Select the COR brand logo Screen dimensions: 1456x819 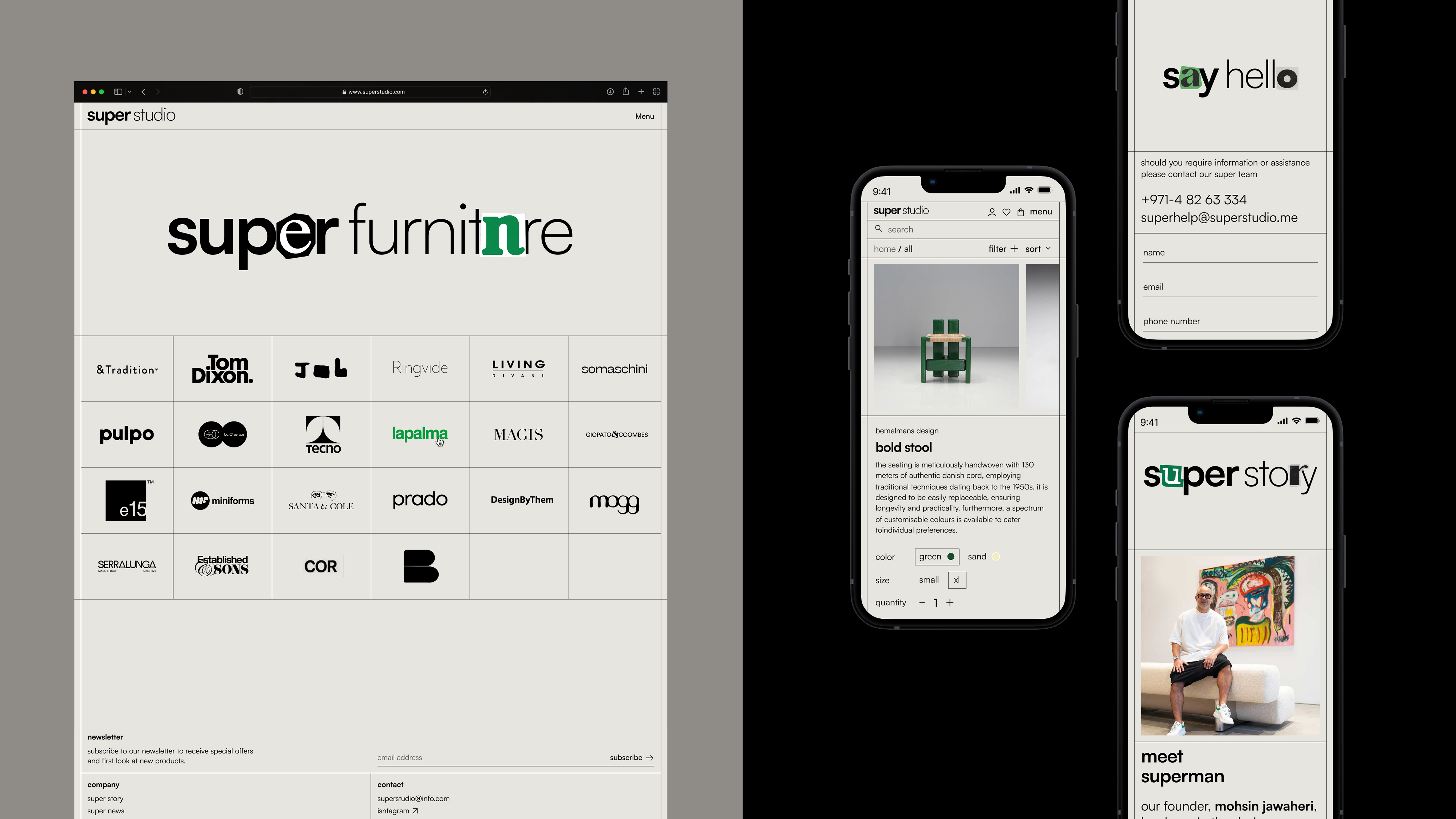point(321,566)
